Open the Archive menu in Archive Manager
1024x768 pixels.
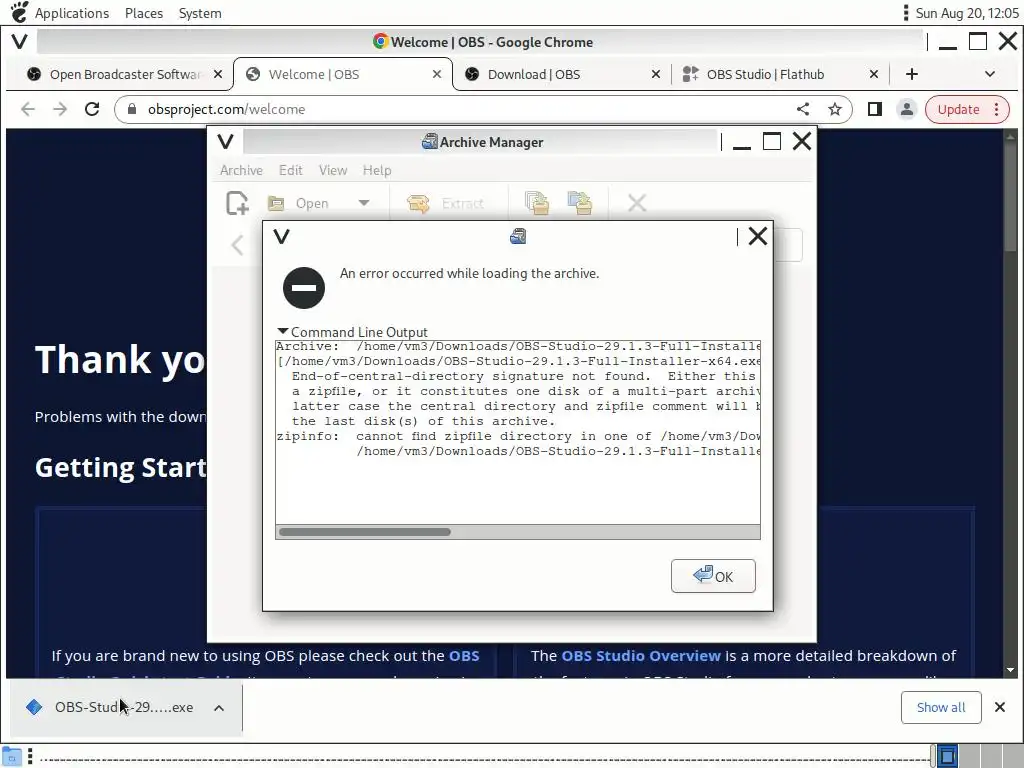click(241, 170)
